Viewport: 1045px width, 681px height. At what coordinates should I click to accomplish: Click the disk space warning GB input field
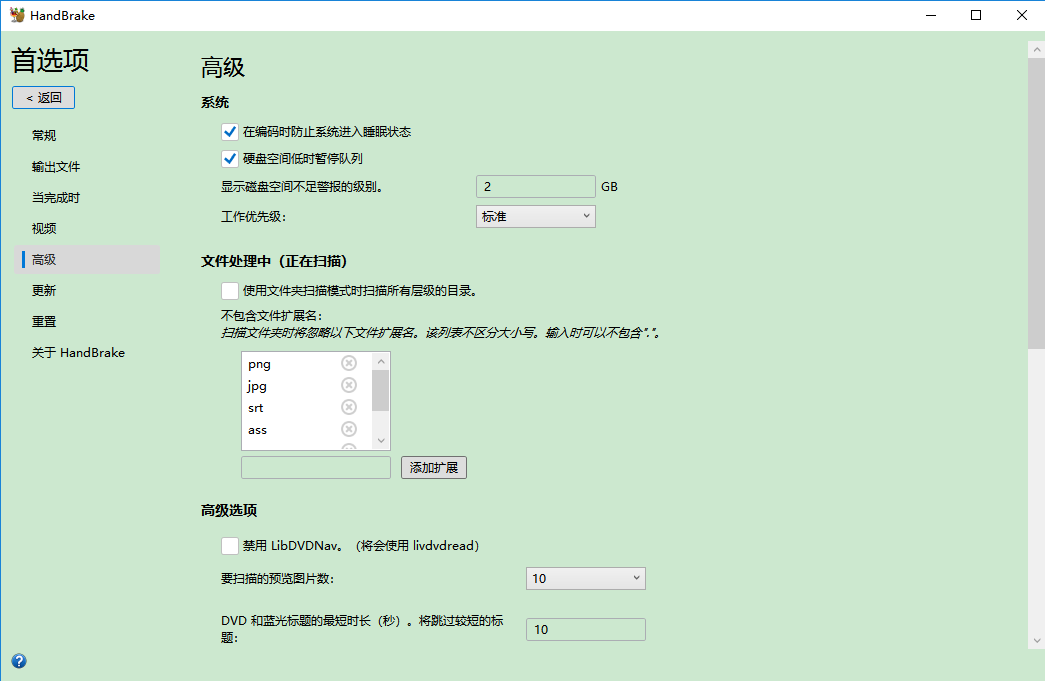click(x=535, y=186)
